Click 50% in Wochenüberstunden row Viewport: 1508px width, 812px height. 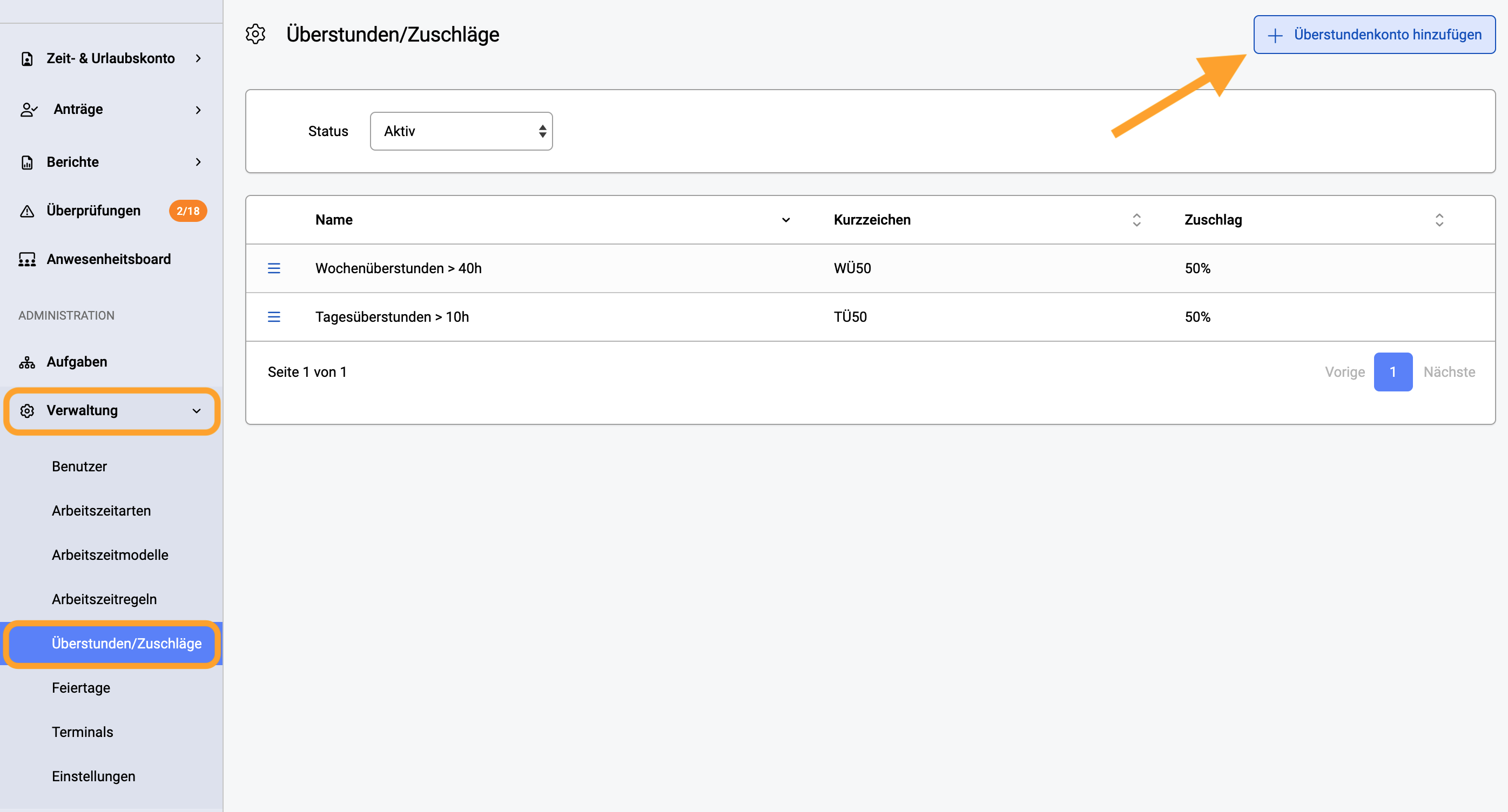[1197, 268]
